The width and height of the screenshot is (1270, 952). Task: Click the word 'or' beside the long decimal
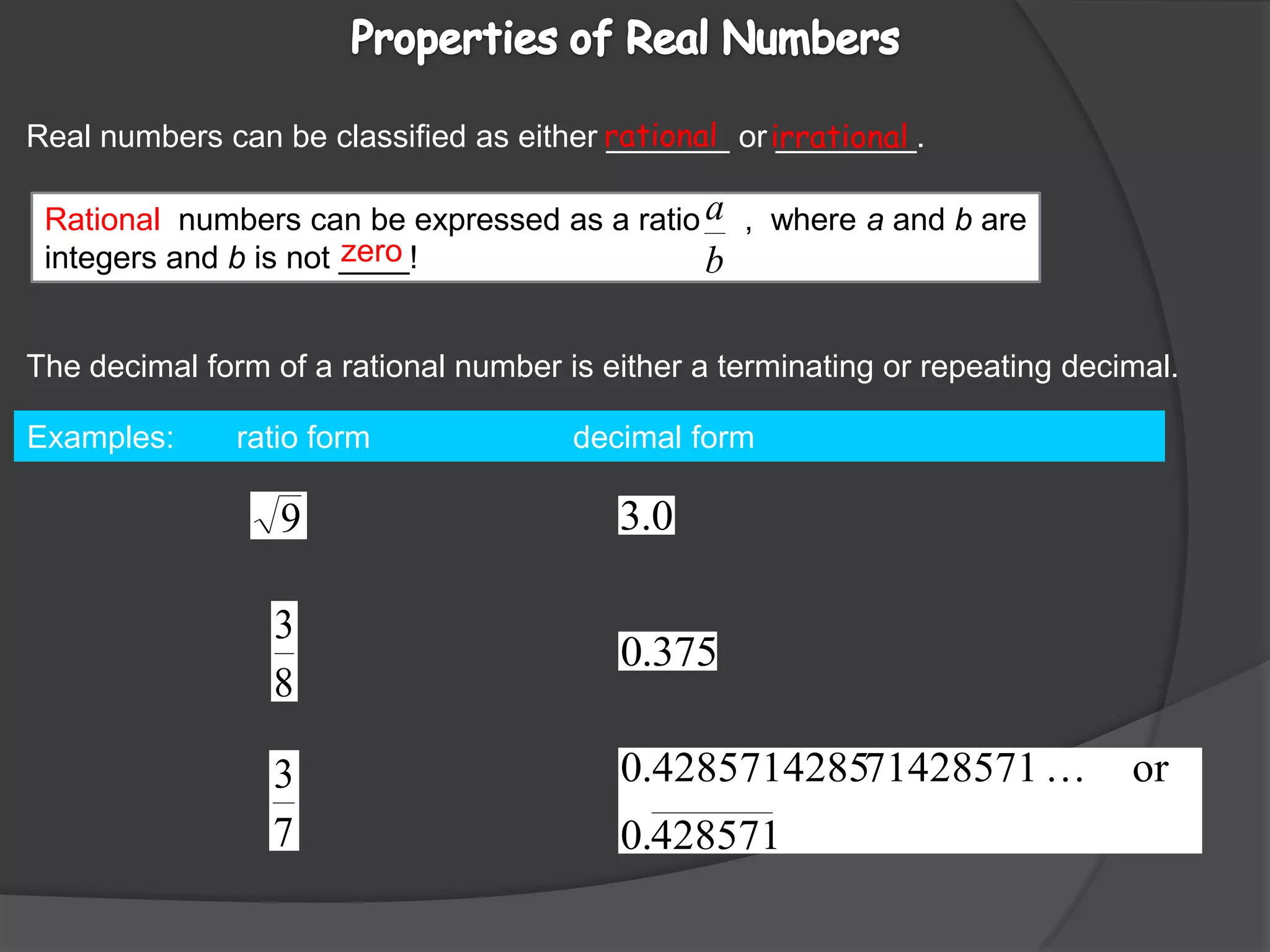1150,770
